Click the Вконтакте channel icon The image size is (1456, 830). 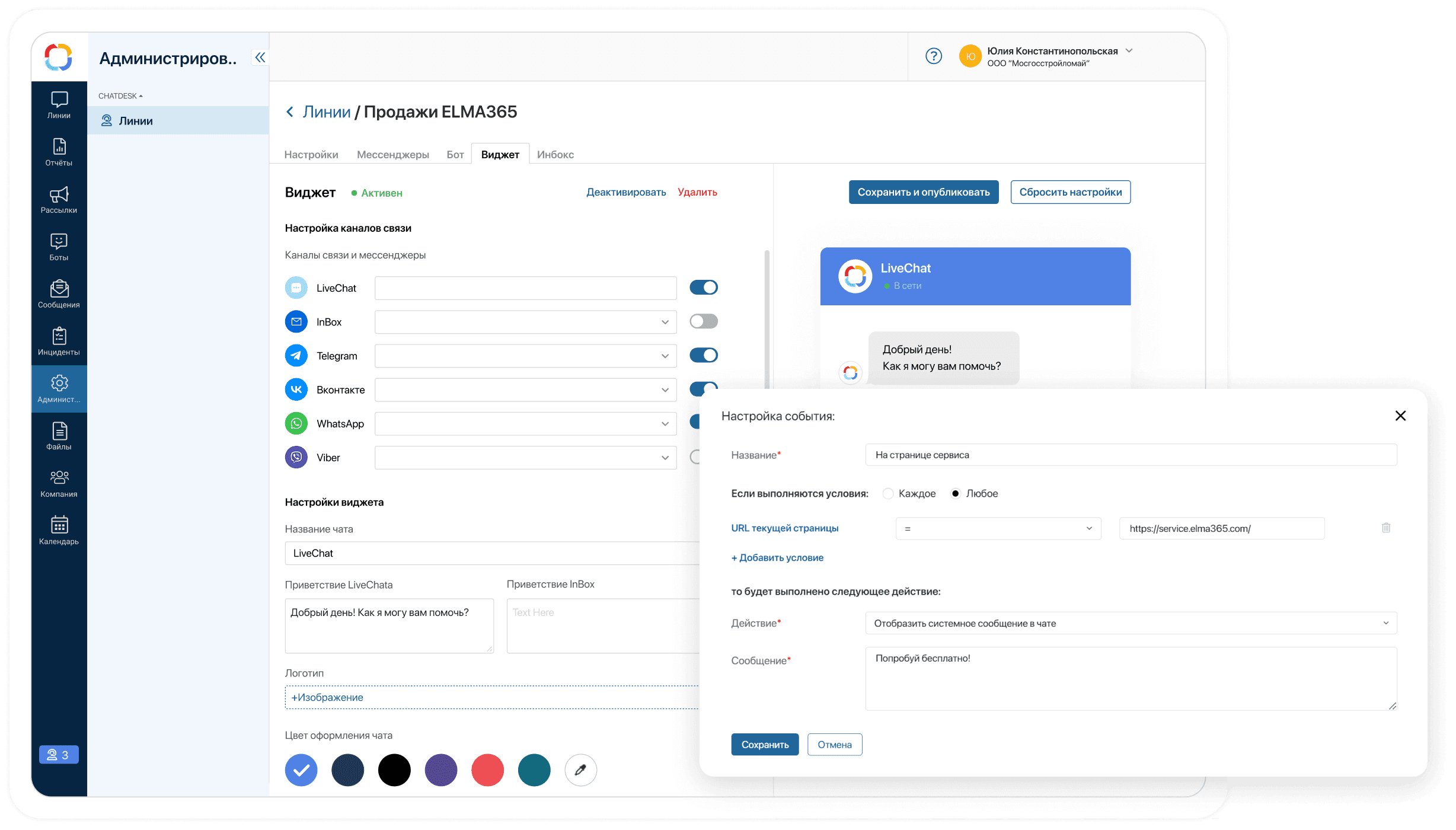296,390
